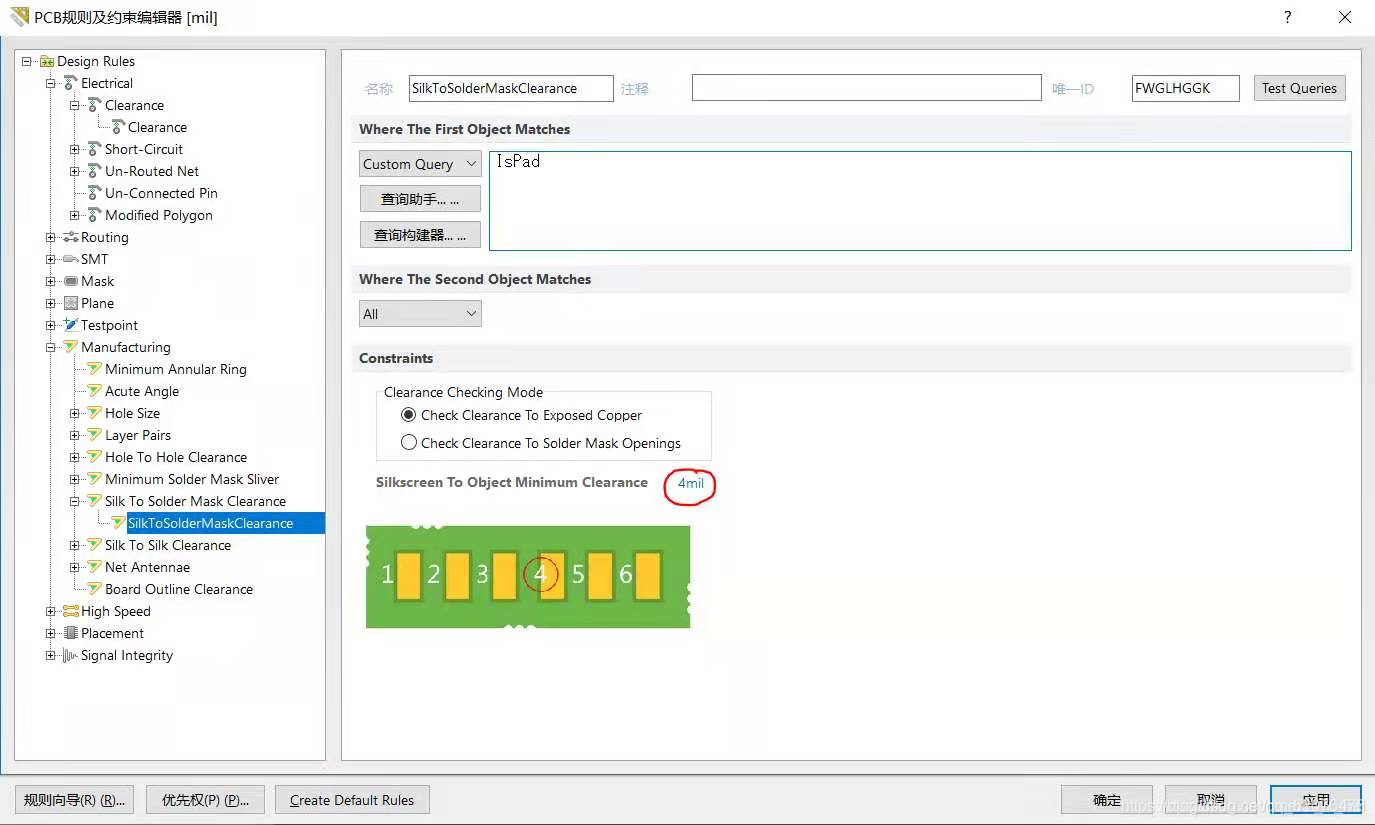Click the Short-Circuit rule icon
Image resolution: width=1375 pixels, height=825 pixels.
pyautogui.click(x=95, y=149)
